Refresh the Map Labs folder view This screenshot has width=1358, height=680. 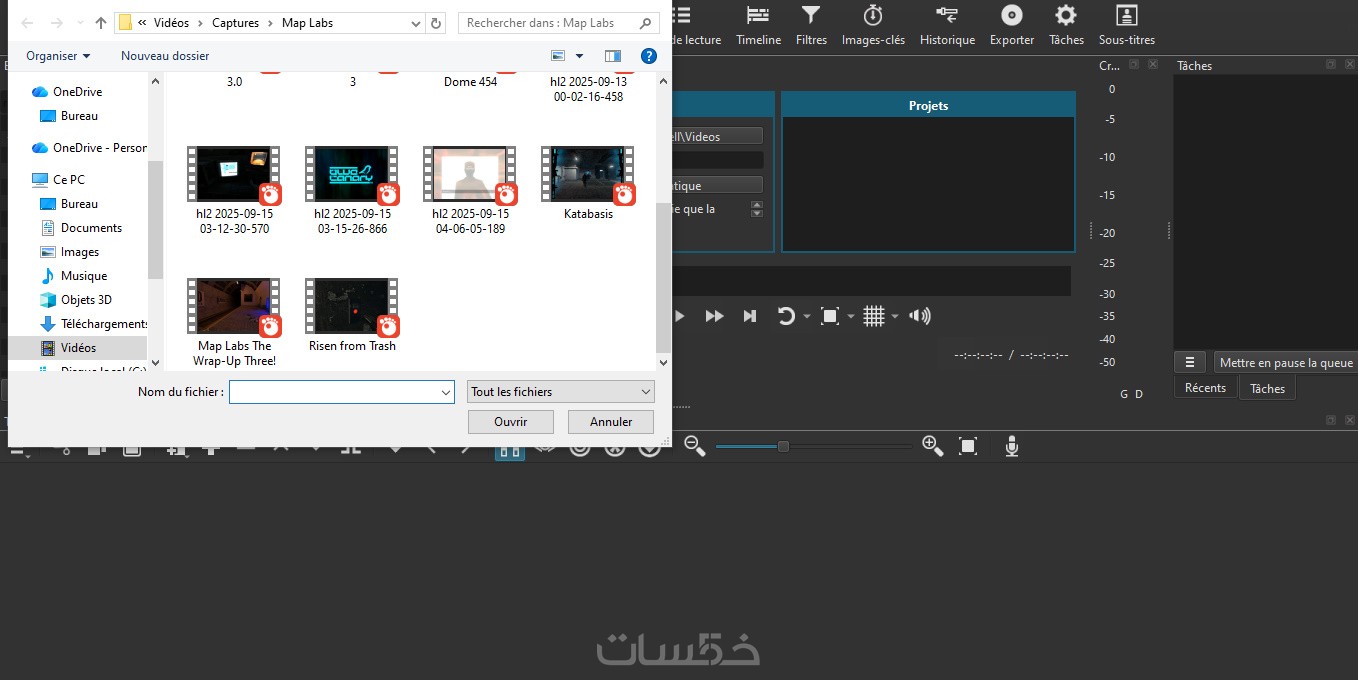tap(436, 22)
